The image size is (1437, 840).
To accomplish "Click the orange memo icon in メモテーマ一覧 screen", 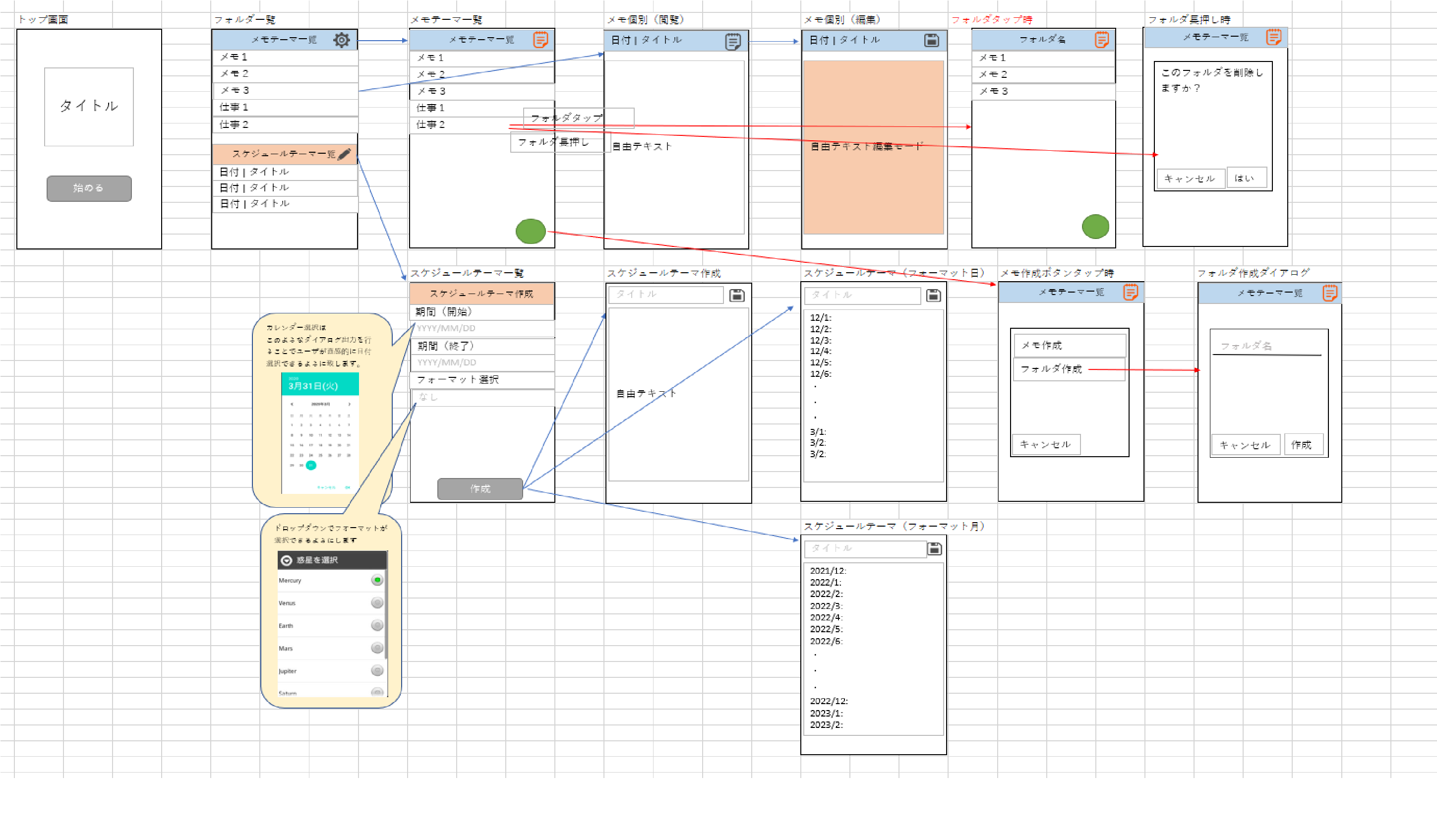I will [x=540, y=40].
